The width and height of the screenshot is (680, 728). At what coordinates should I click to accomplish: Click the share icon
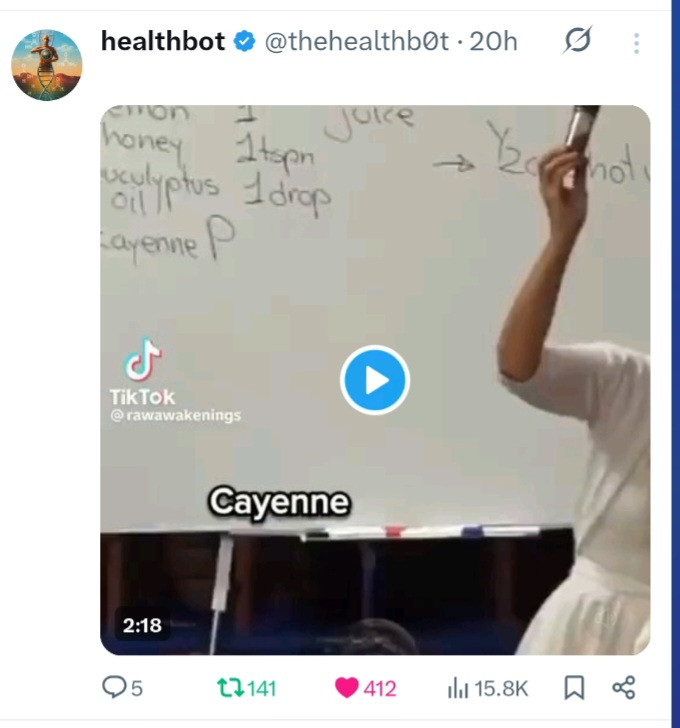[623, 688]
